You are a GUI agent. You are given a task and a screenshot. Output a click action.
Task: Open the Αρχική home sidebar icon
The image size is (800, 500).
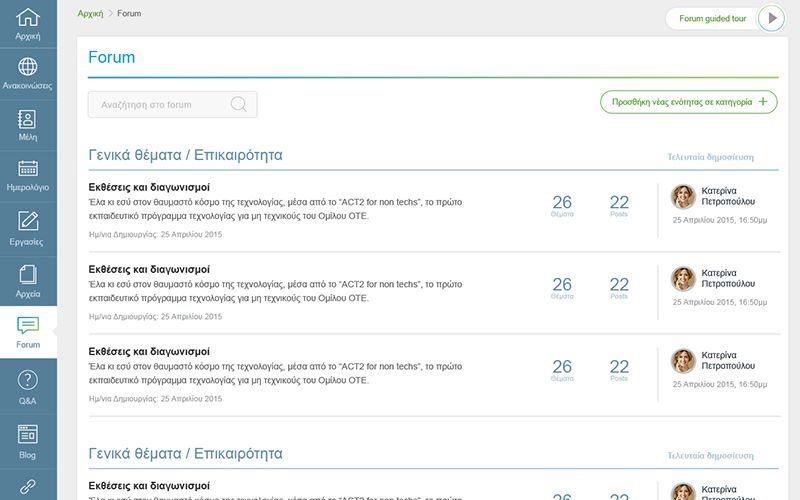[x=28, y=24]
